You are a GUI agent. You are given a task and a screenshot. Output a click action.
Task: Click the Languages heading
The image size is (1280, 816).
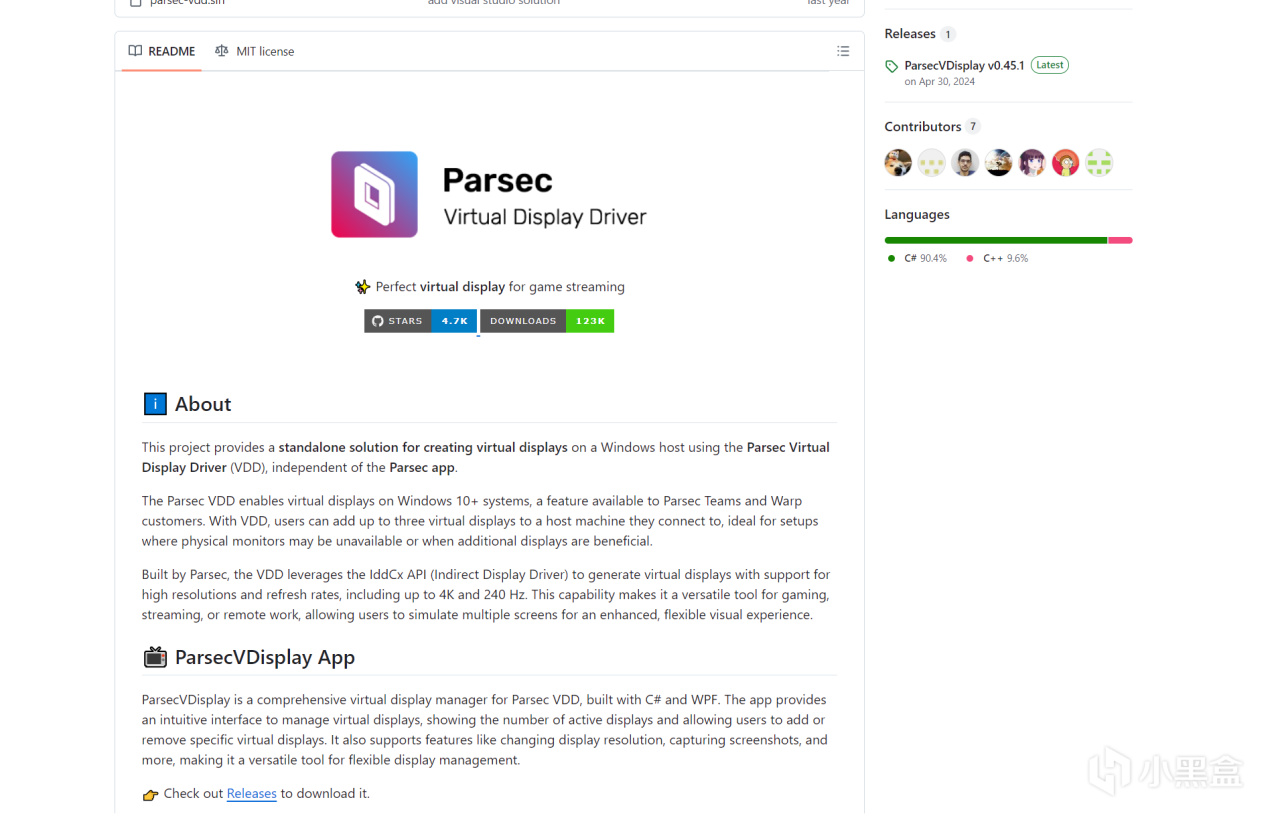click(x=917, y=215)
